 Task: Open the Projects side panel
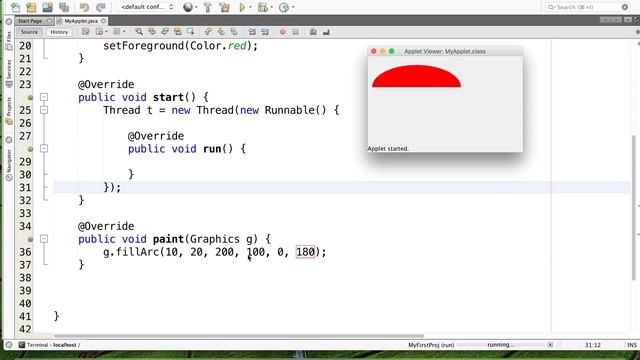coord(9,110)
